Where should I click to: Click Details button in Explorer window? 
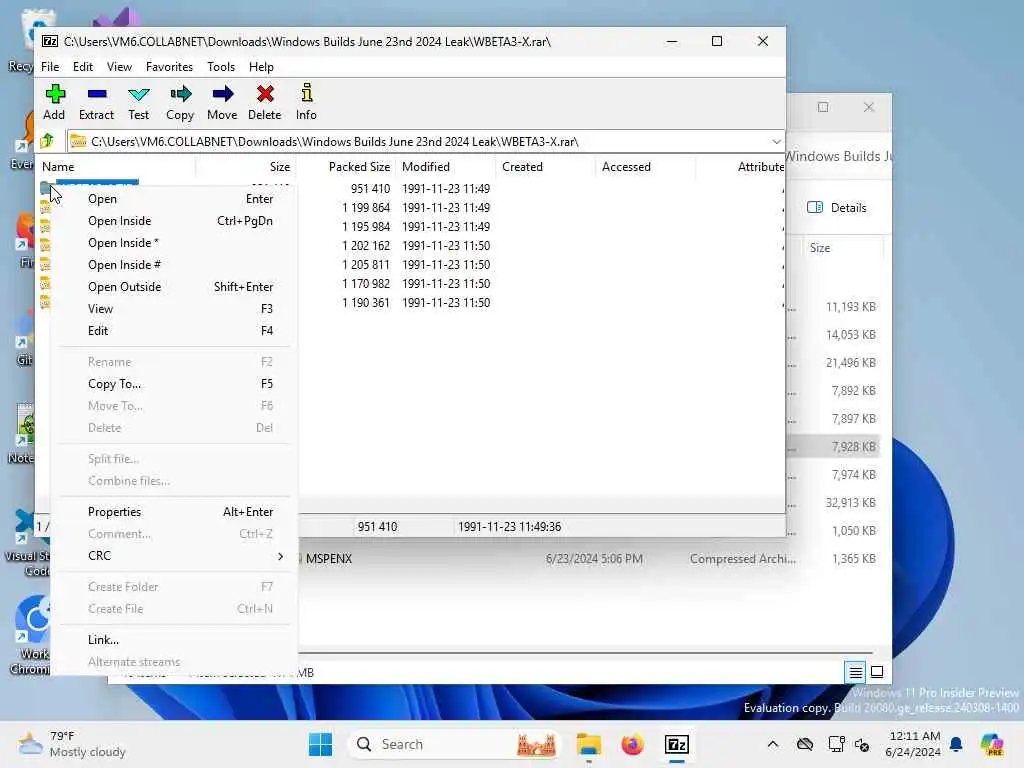tap(837, 208)
